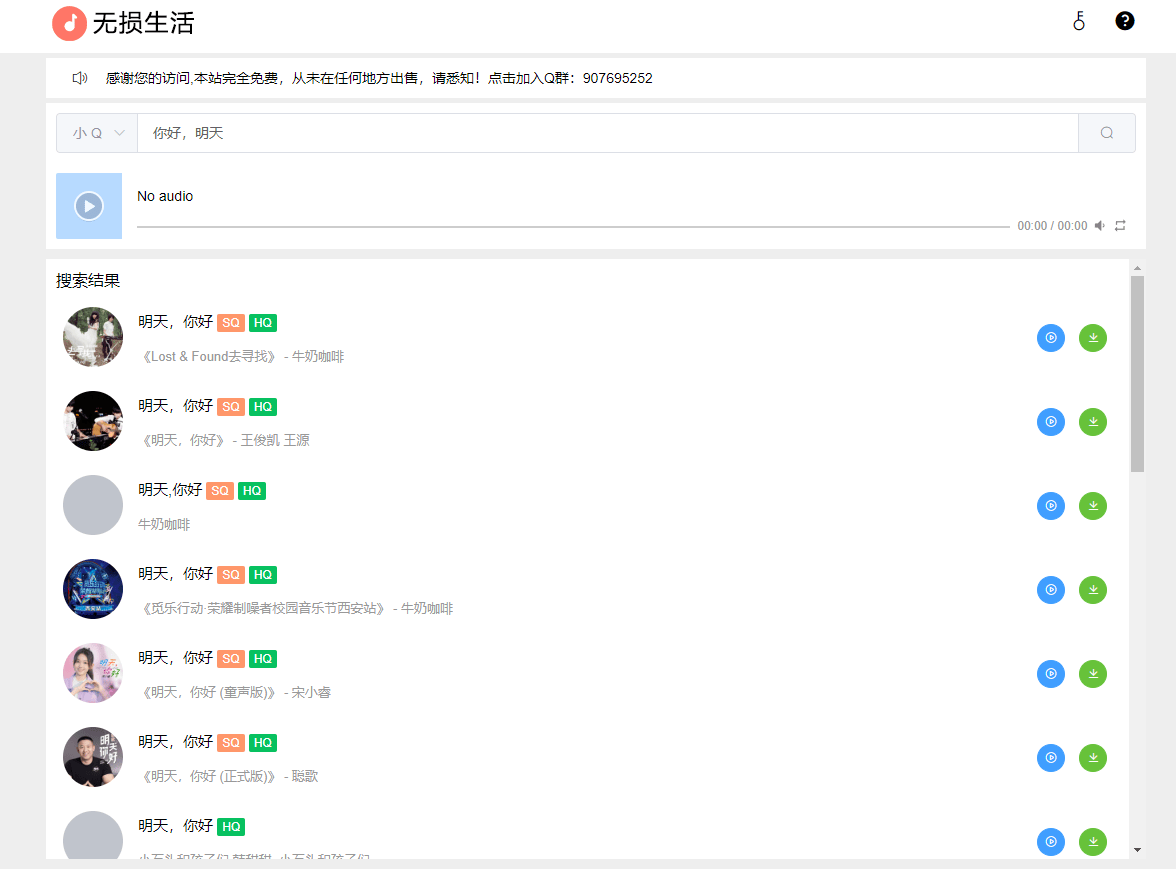Open the black question mark help icon

pos(1124,20)
